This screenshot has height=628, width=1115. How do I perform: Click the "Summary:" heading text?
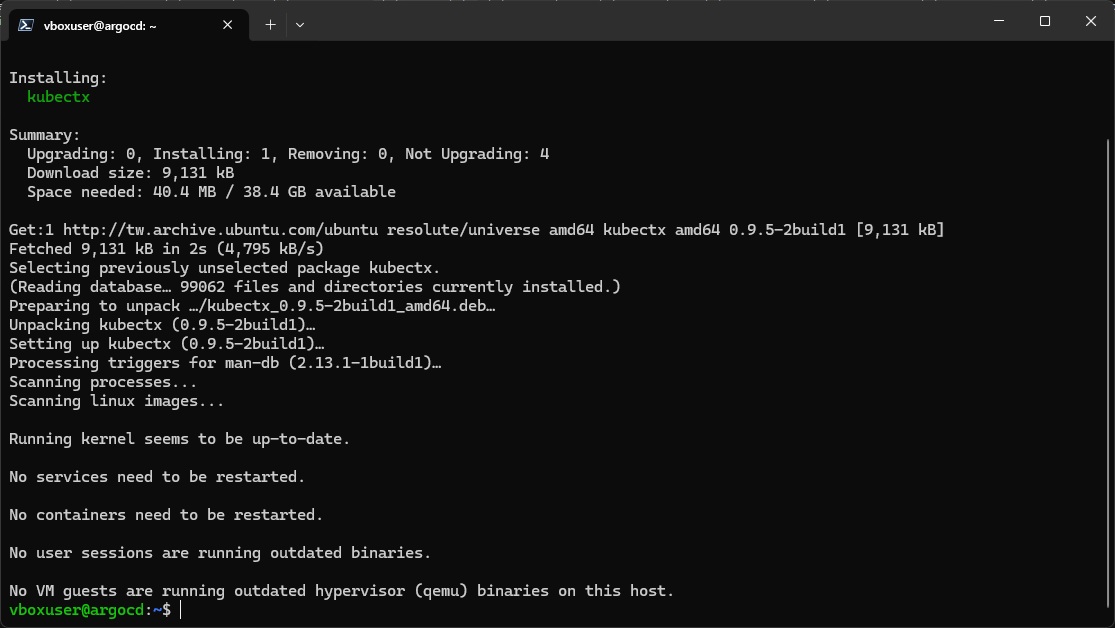[x=45, y=135]
